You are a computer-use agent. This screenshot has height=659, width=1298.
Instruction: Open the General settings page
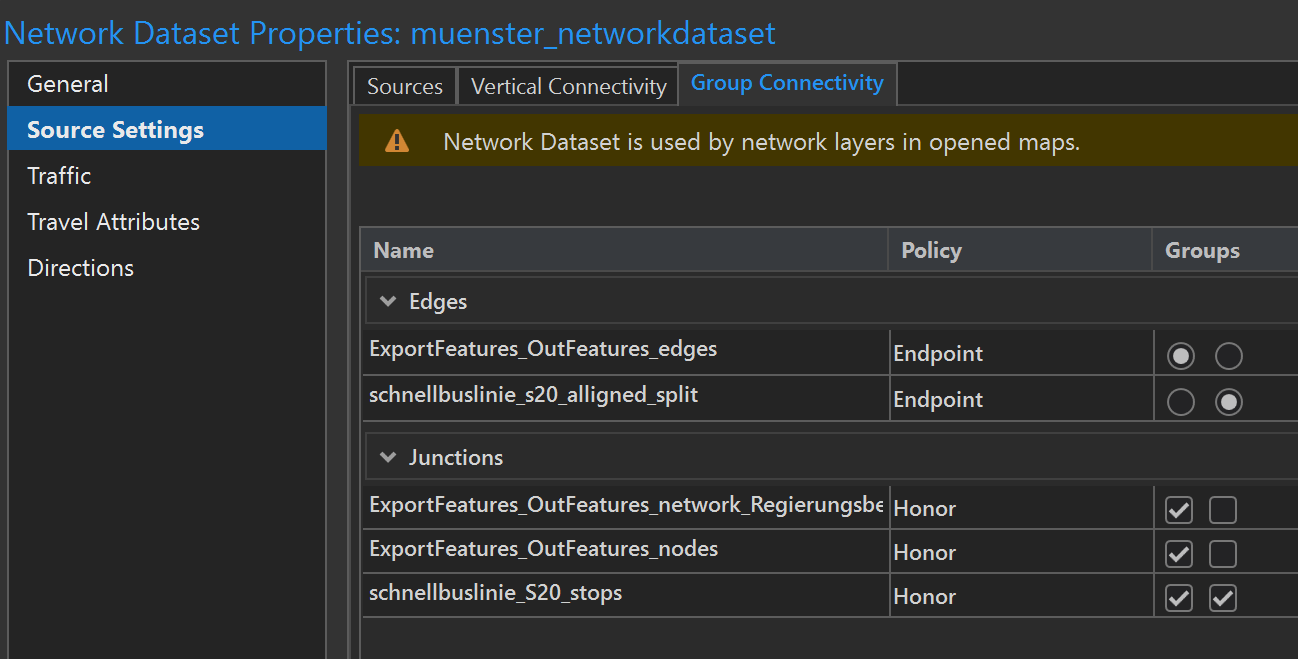coord(68,83)
